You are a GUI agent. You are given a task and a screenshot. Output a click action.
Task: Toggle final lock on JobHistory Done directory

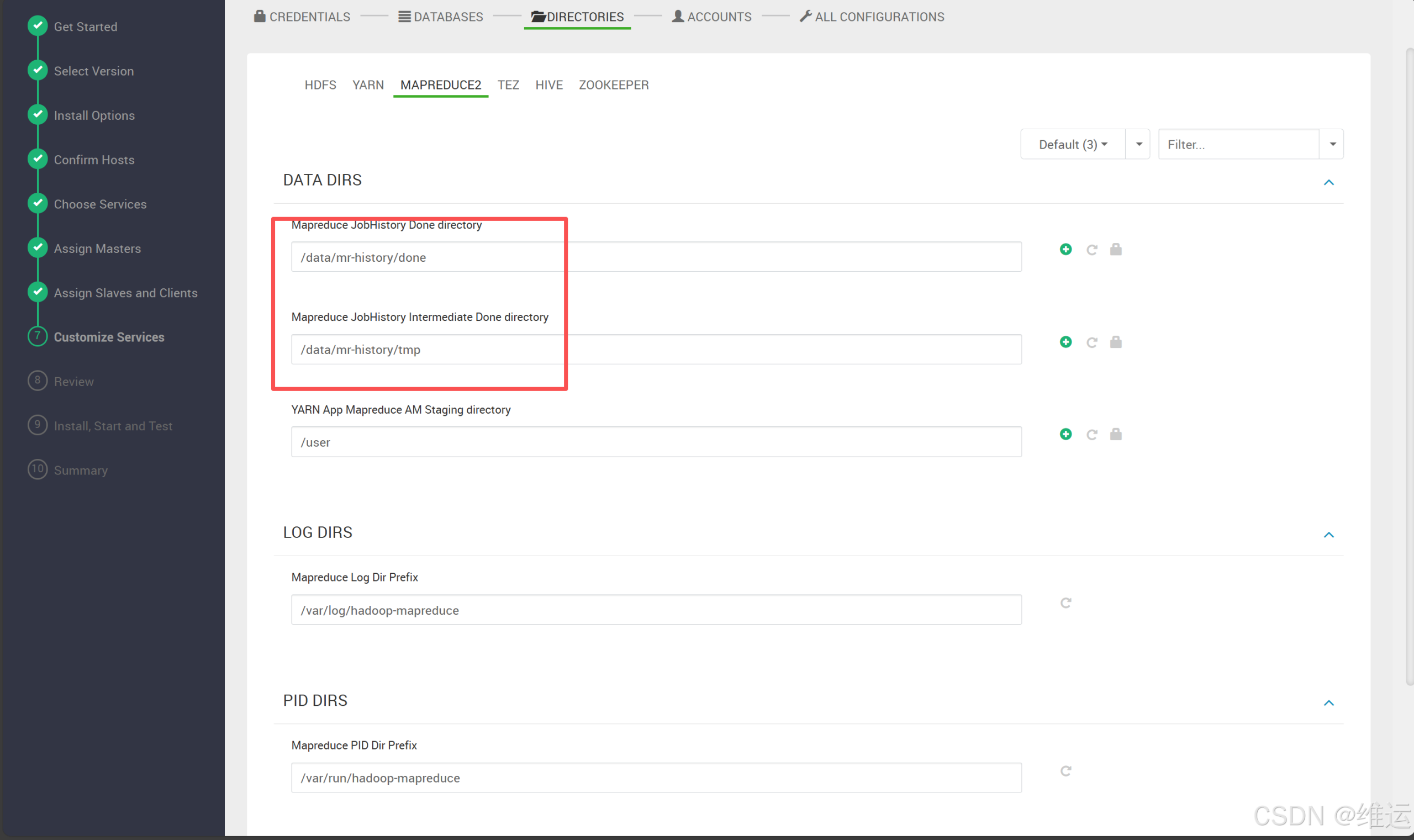[x=1116, y=249]
